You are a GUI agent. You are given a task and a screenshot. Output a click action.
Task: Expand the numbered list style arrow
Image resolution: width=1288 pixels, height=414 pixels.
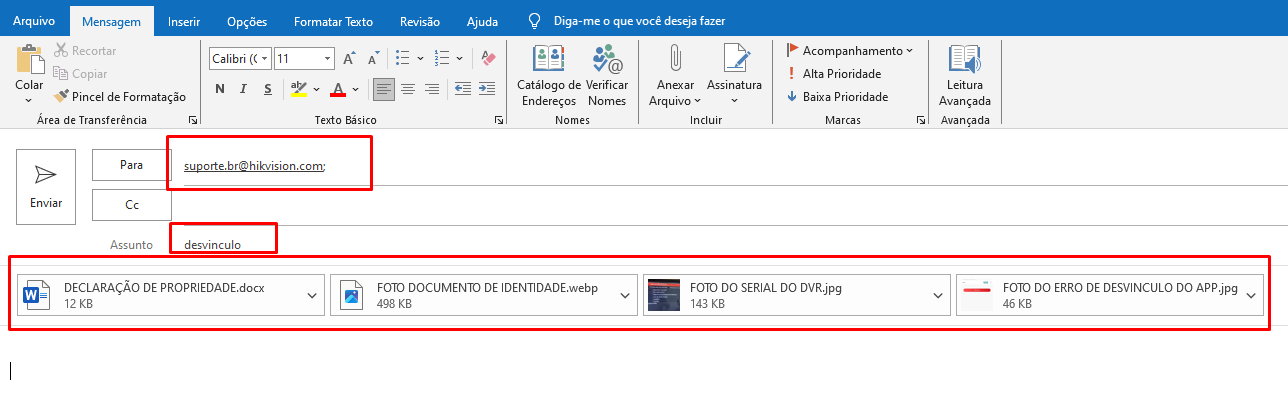tap(458, 59)
